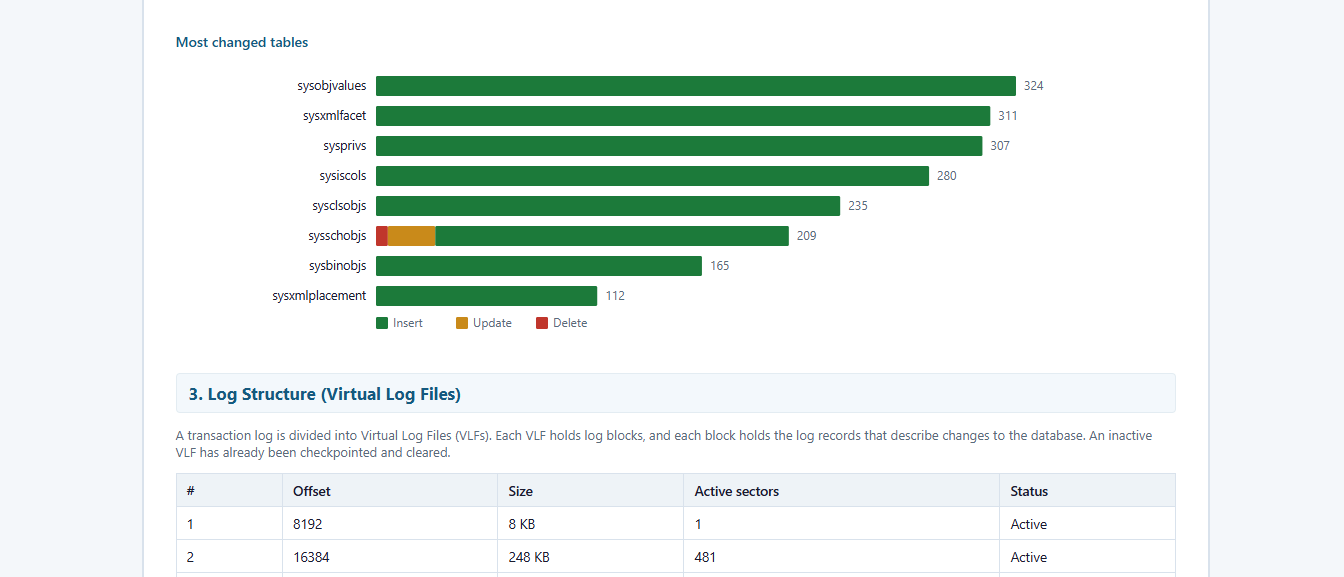Click the 'sysprivs' table label
Screen dimensions: 1344x577
[345, 146]
